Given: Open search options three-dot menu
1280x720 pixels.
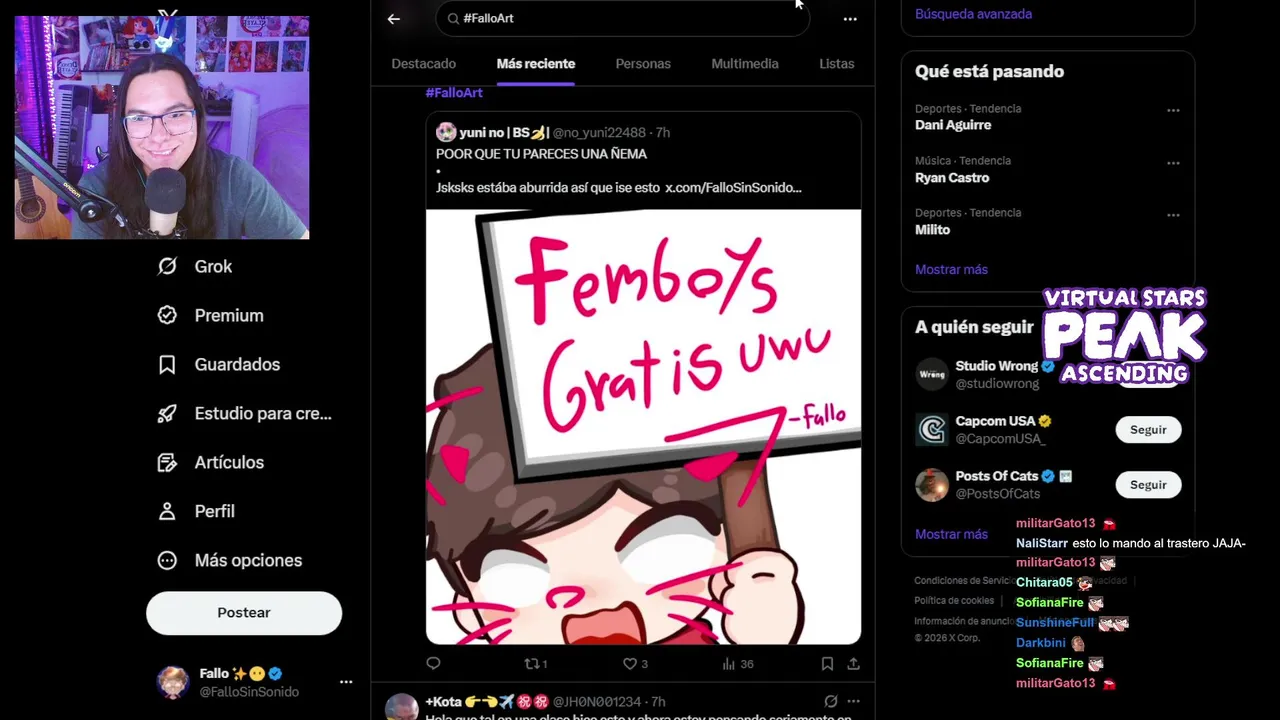Looking at the screenshot, I should (x=850, y=18).
